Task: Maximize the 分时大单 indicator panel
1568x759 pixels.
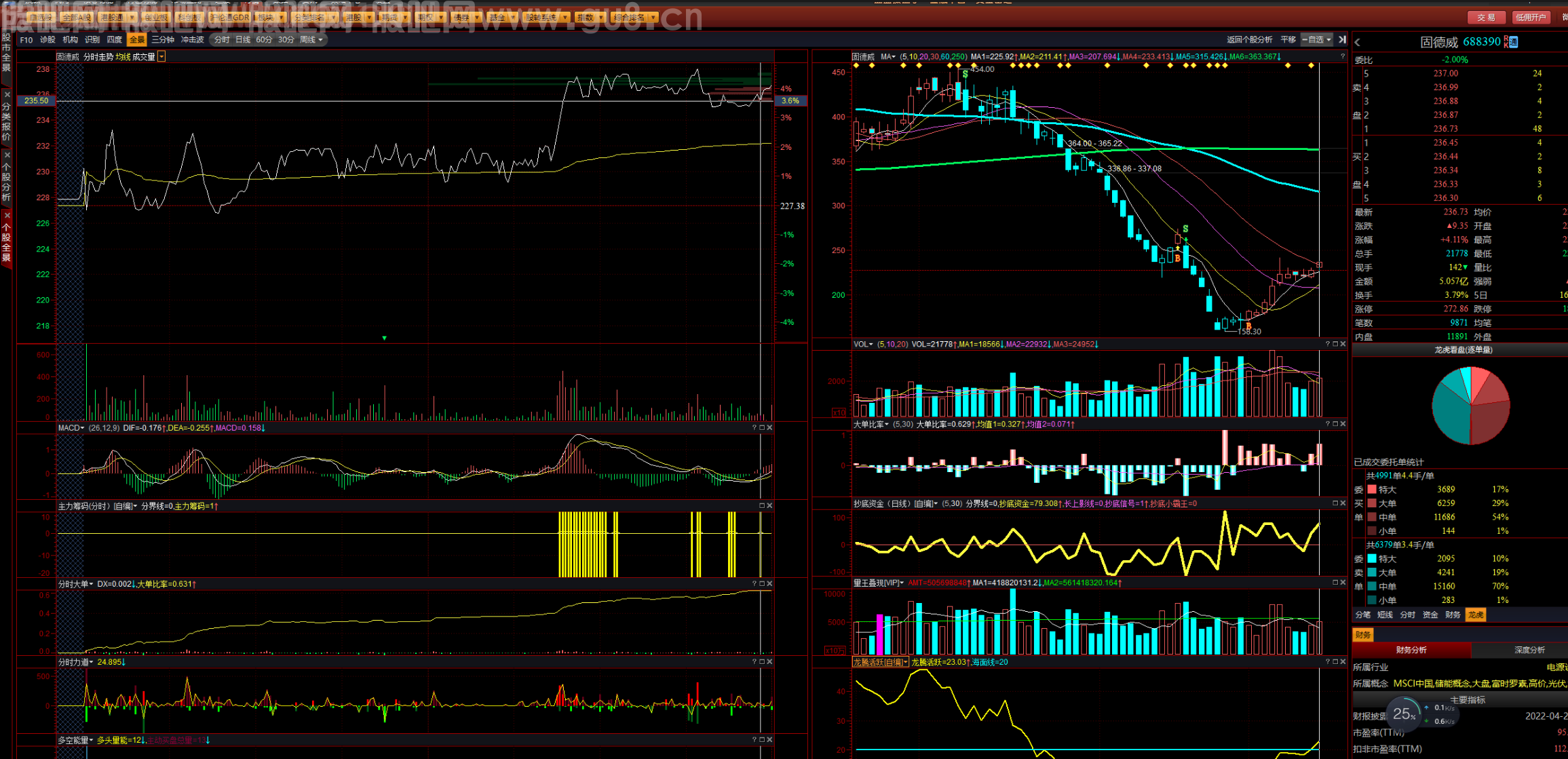Action: point(762,584)
